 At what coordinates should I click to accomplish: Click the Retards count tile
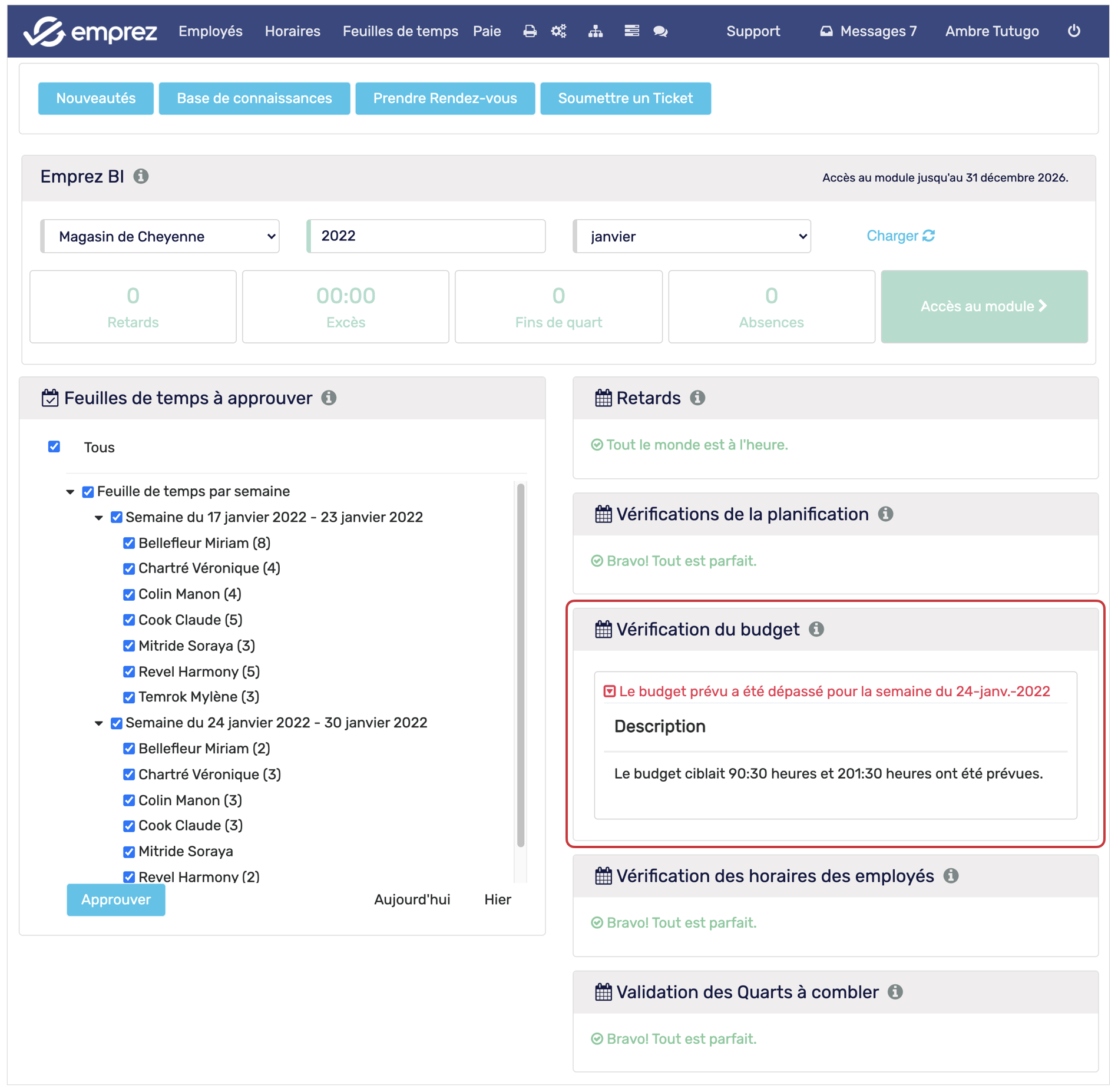click(133, 306)
